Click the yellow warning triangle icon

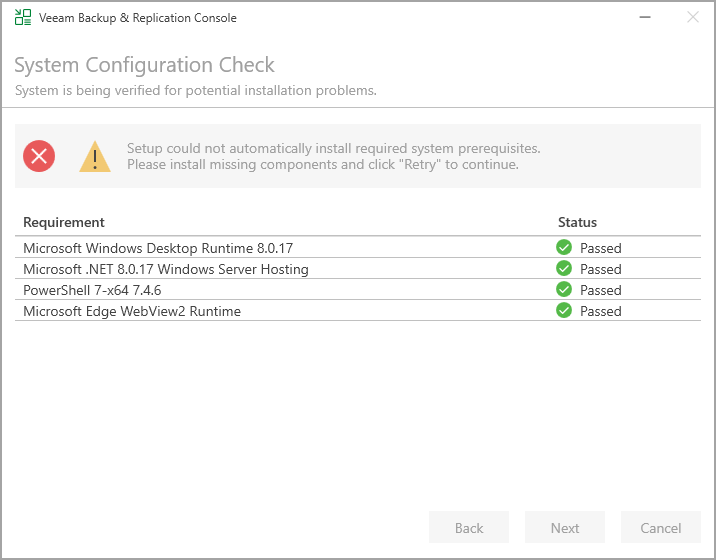point(95,156)
